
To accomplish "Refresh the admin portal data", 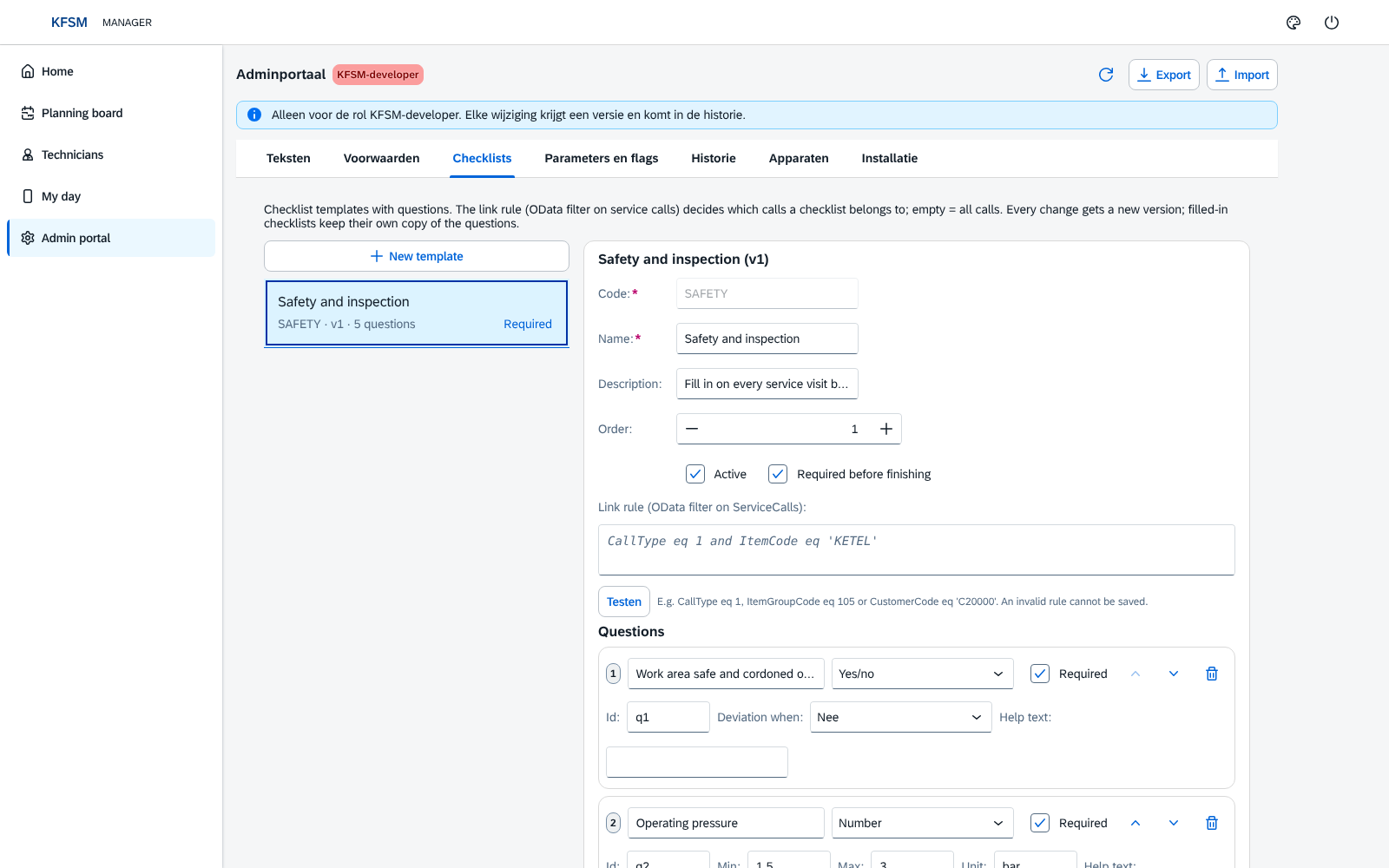I will pos(1106,75).
